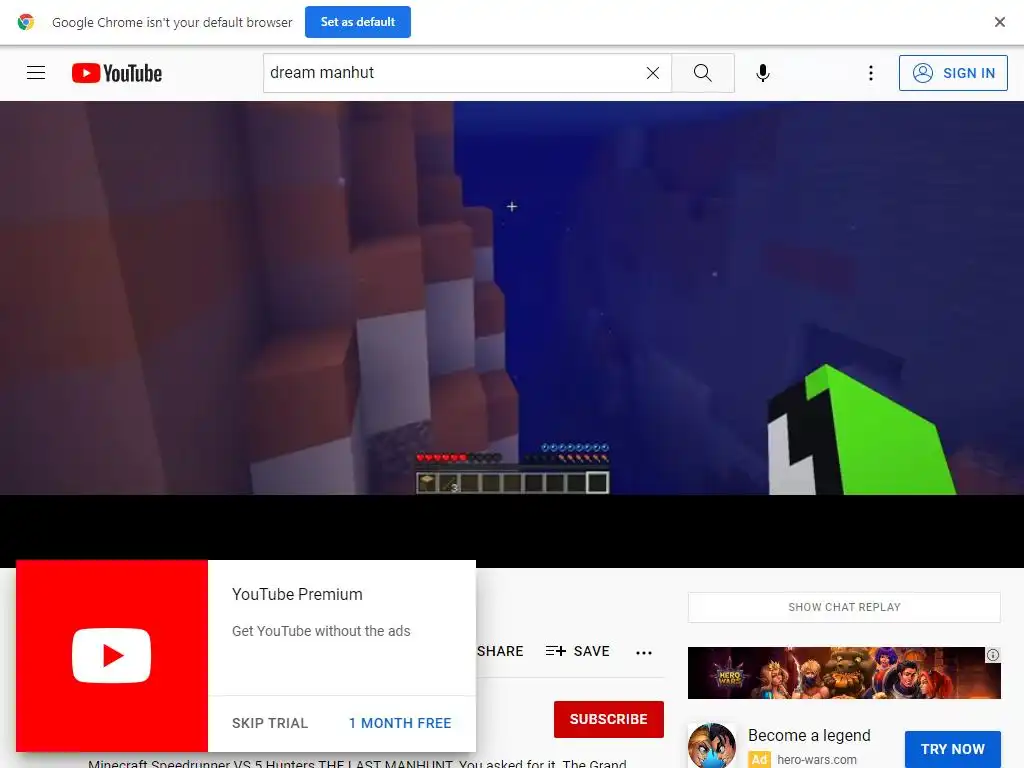Click the SHARE button under the video
The height and width of the screenshot is (768, 1024).
500,652
